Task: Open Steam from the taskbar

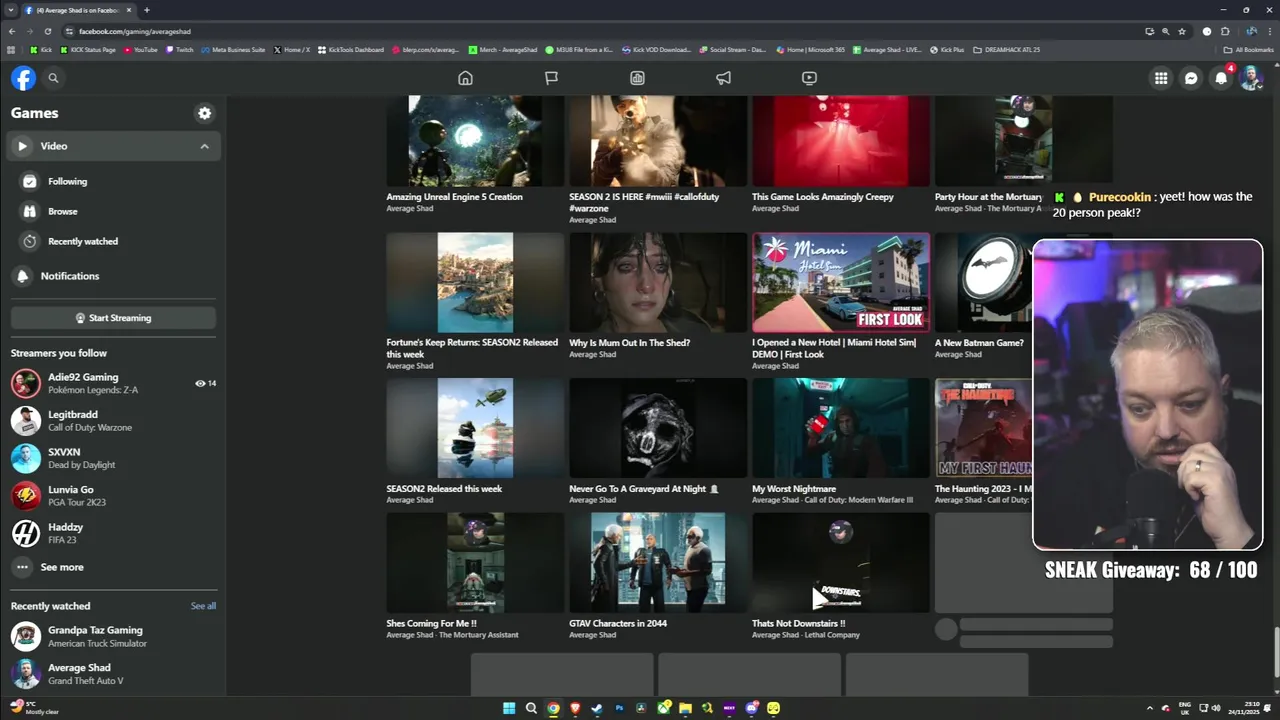Action: [597, 709]
